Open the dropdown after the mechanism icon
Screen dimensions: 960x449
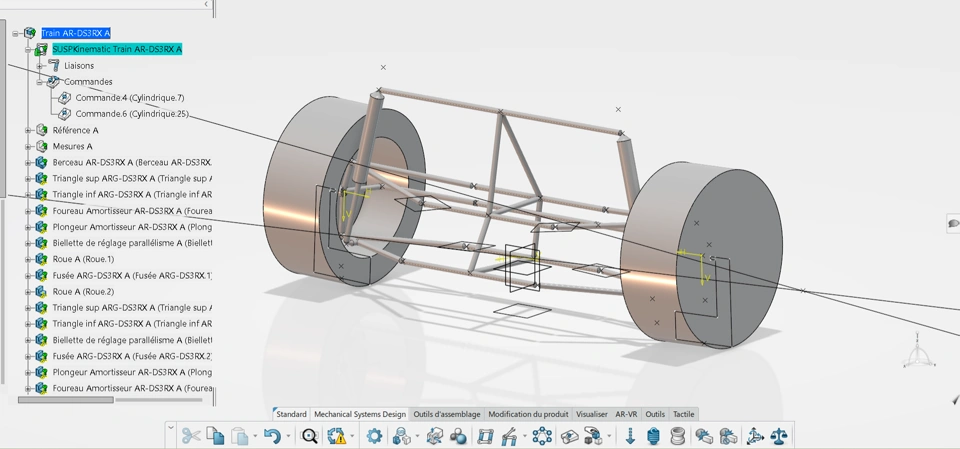click(417, 436)
